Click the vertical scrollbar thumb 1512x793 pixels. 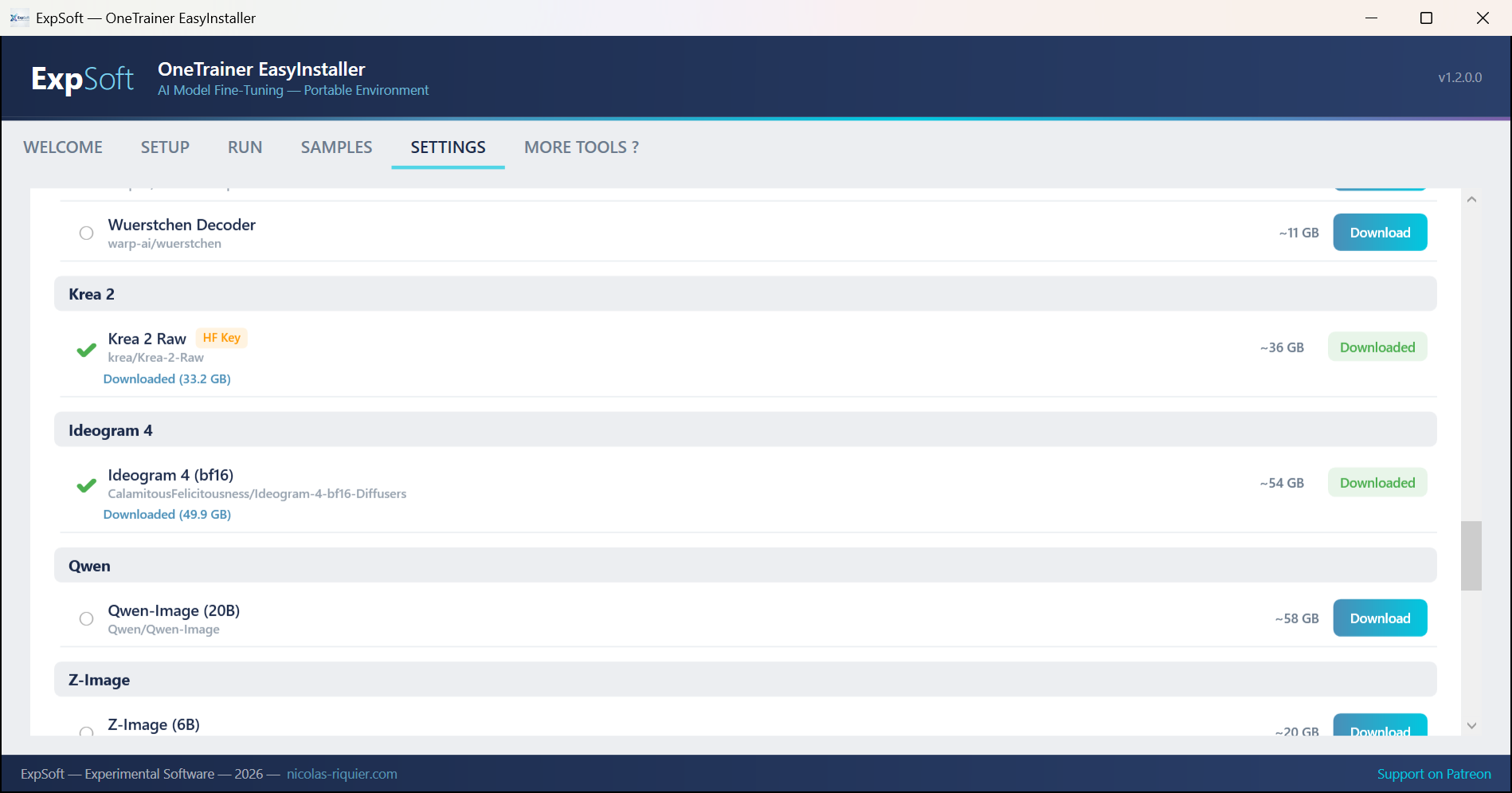point(1471,555)
